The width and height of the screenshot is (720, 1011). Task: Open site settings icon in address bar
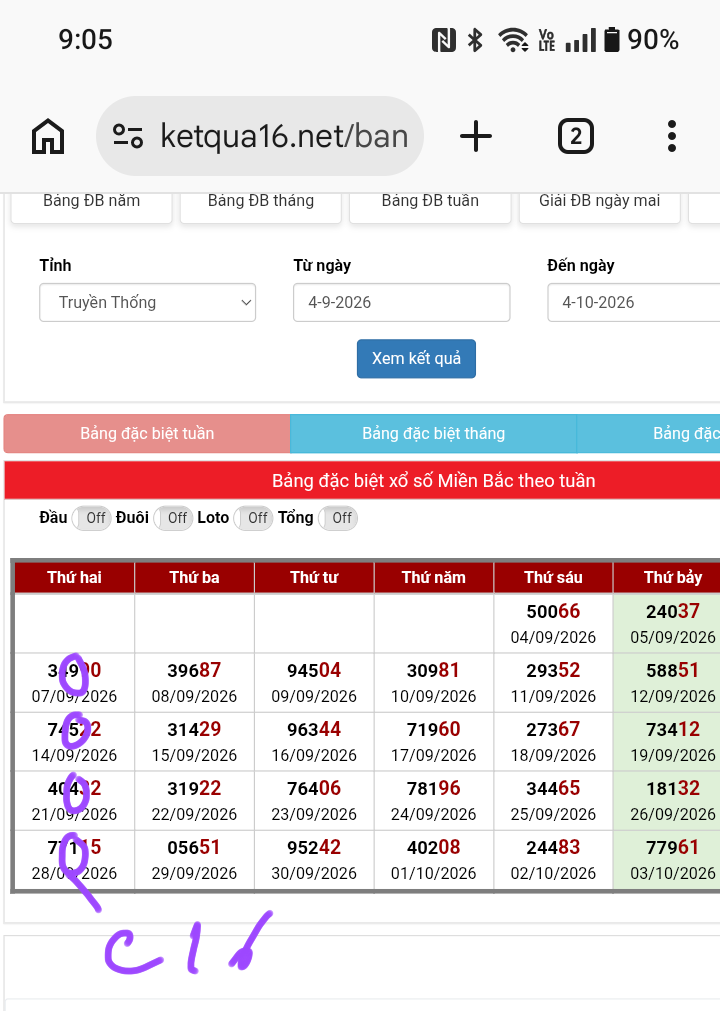coord(128,137)
